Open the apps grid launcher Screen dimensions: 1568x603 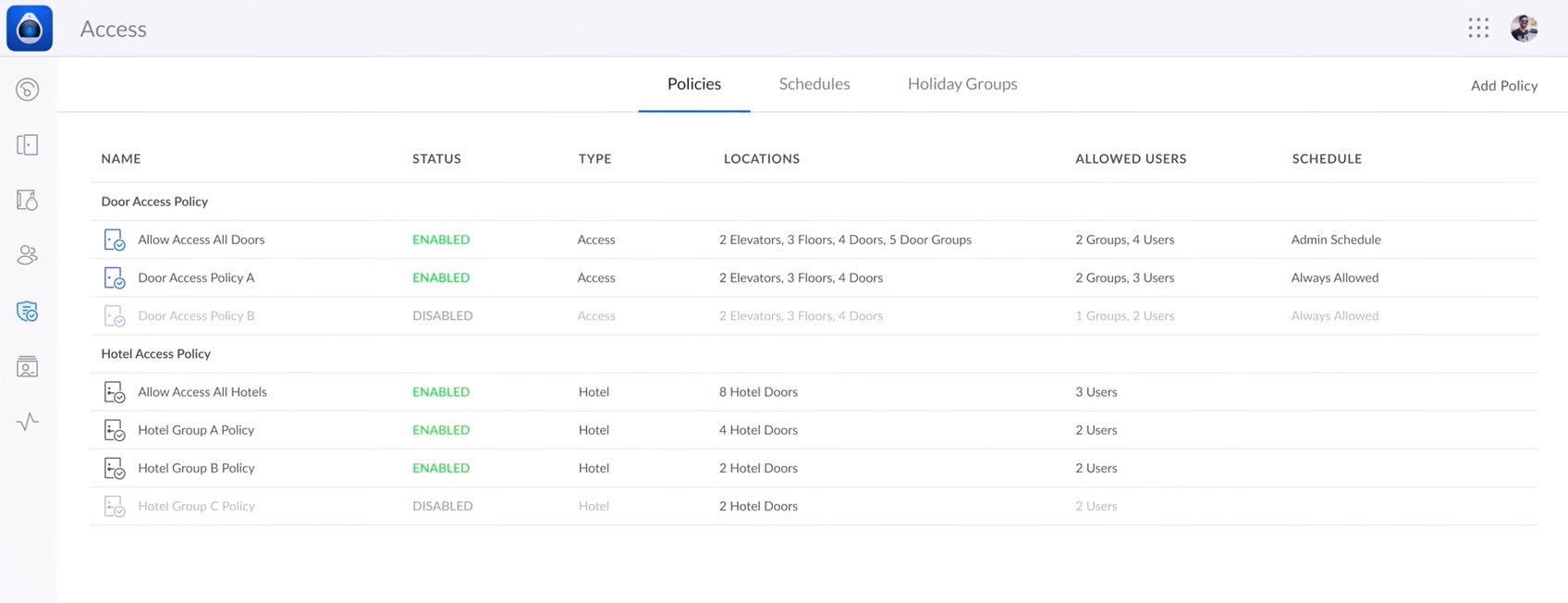1478,28
